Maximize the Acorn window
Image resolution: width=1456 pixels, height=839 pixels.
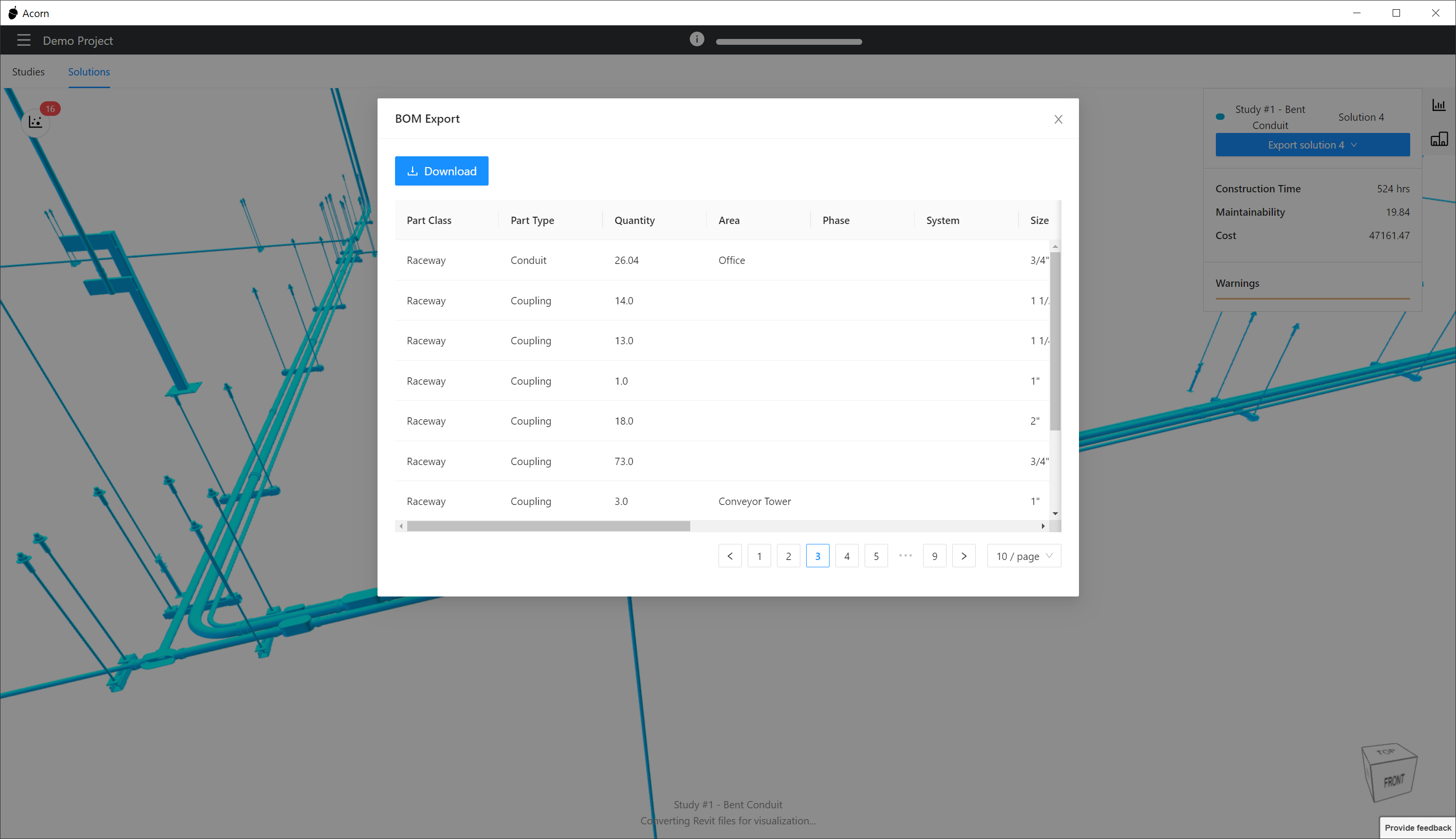[1396, 13]
